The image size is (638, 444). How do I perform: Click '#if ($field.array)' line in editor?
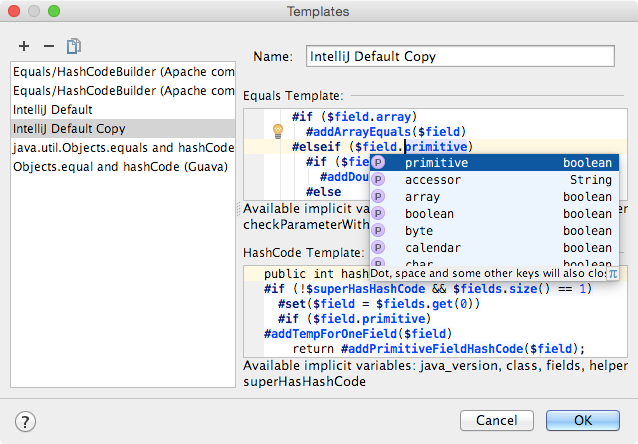354,117
